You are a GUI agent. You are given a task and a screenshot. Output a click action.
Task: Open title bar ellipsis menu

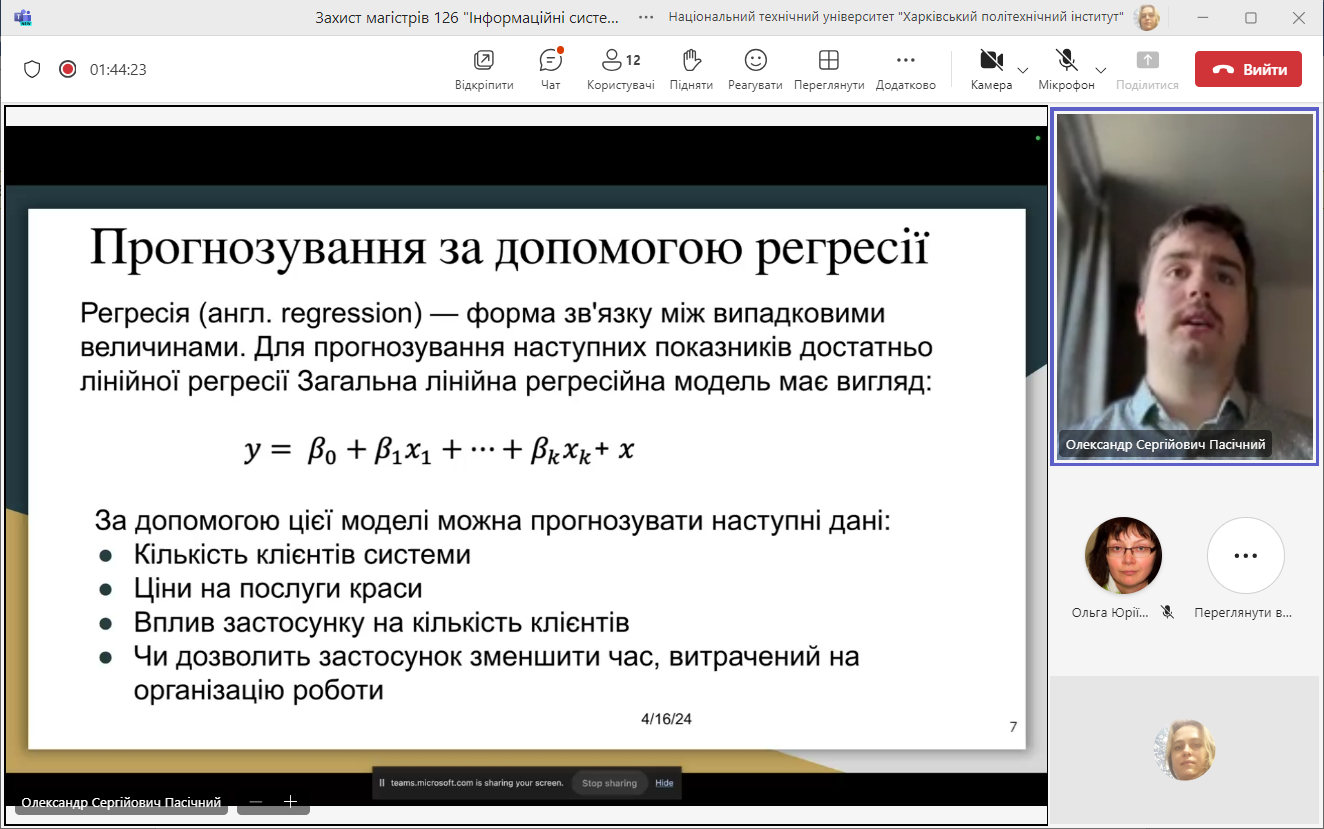click(646, 17)
